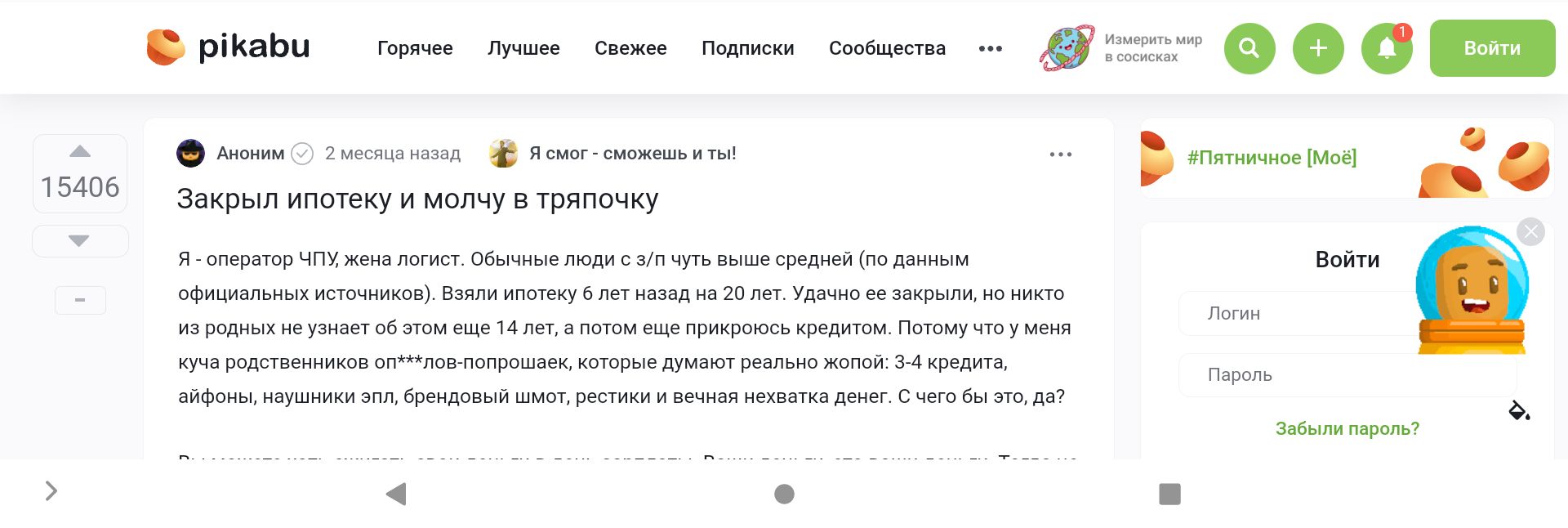Open notifications bell icon

tap(1387, 48)
